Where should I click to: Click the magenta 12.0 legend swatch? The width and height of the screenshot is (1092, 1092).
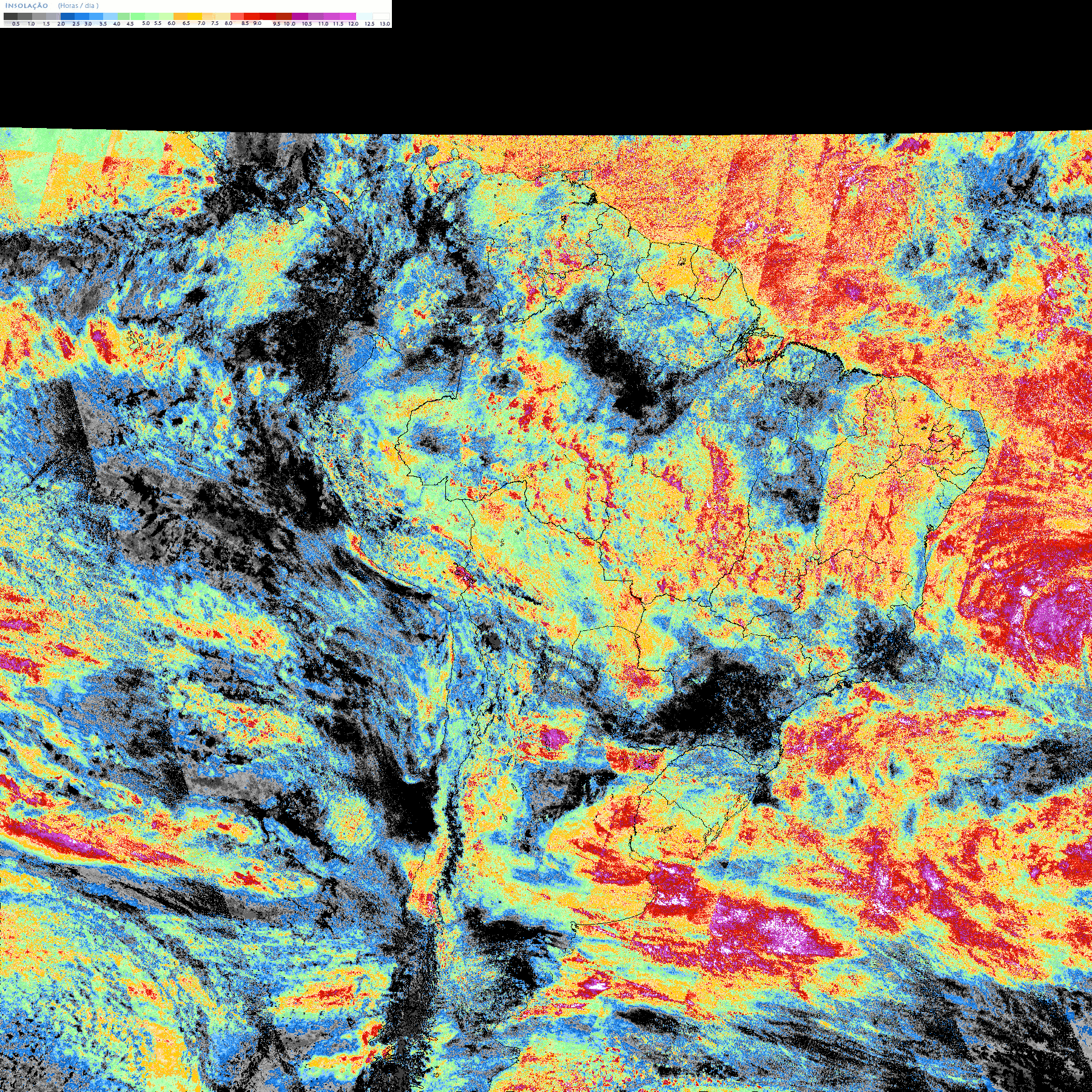(x=348, y=16)
